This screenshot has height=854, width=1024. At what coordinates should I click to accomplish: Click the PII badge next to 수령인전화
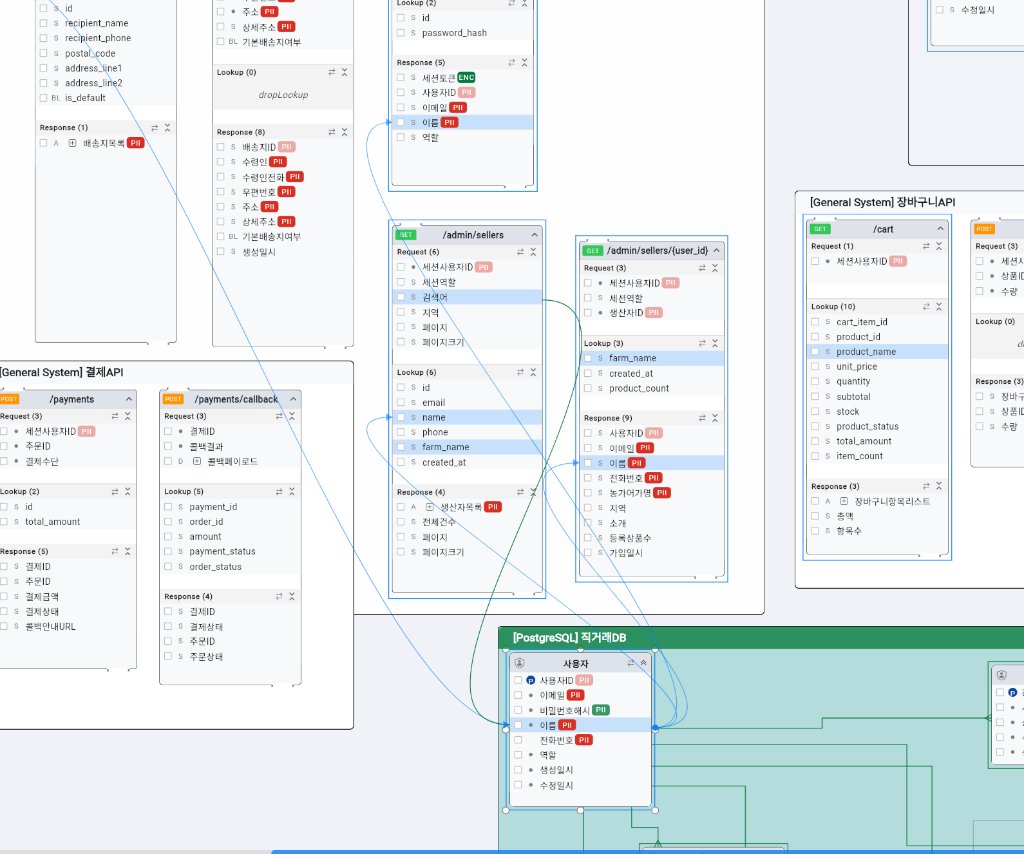(x=295, y=177)
